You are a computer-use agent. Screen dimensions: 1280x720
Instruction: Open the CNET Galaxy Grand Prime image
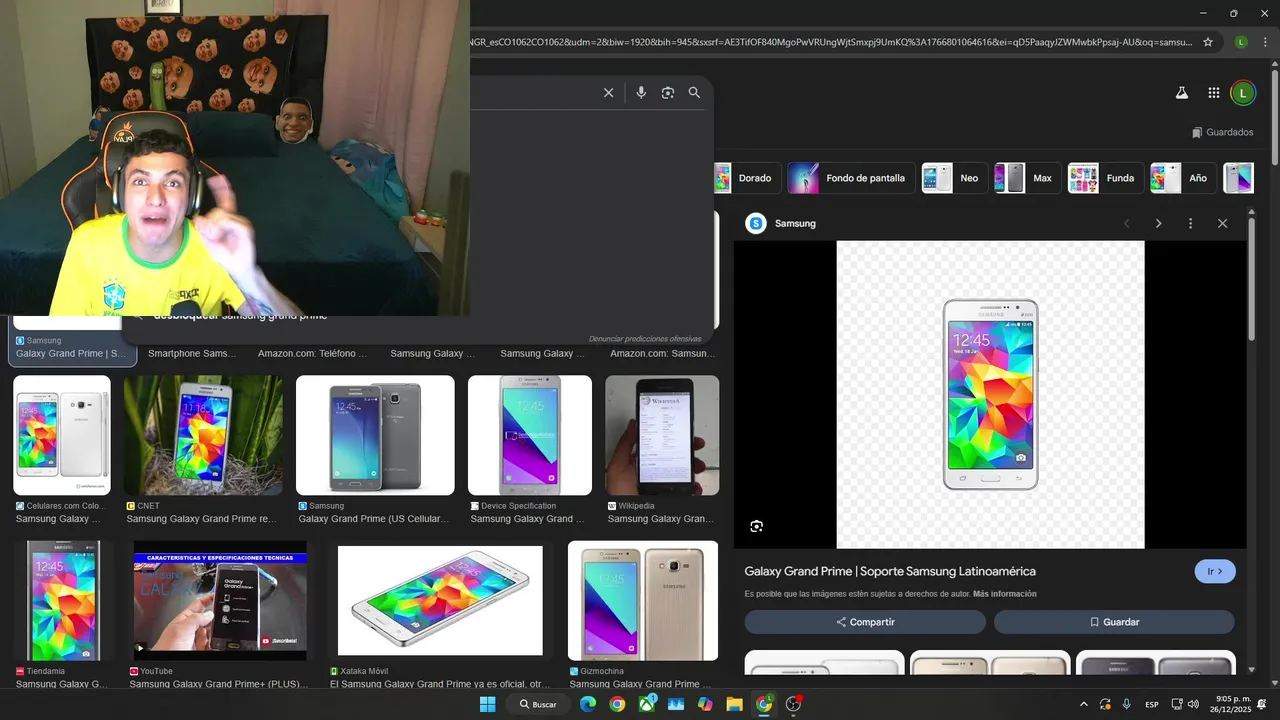203,435
